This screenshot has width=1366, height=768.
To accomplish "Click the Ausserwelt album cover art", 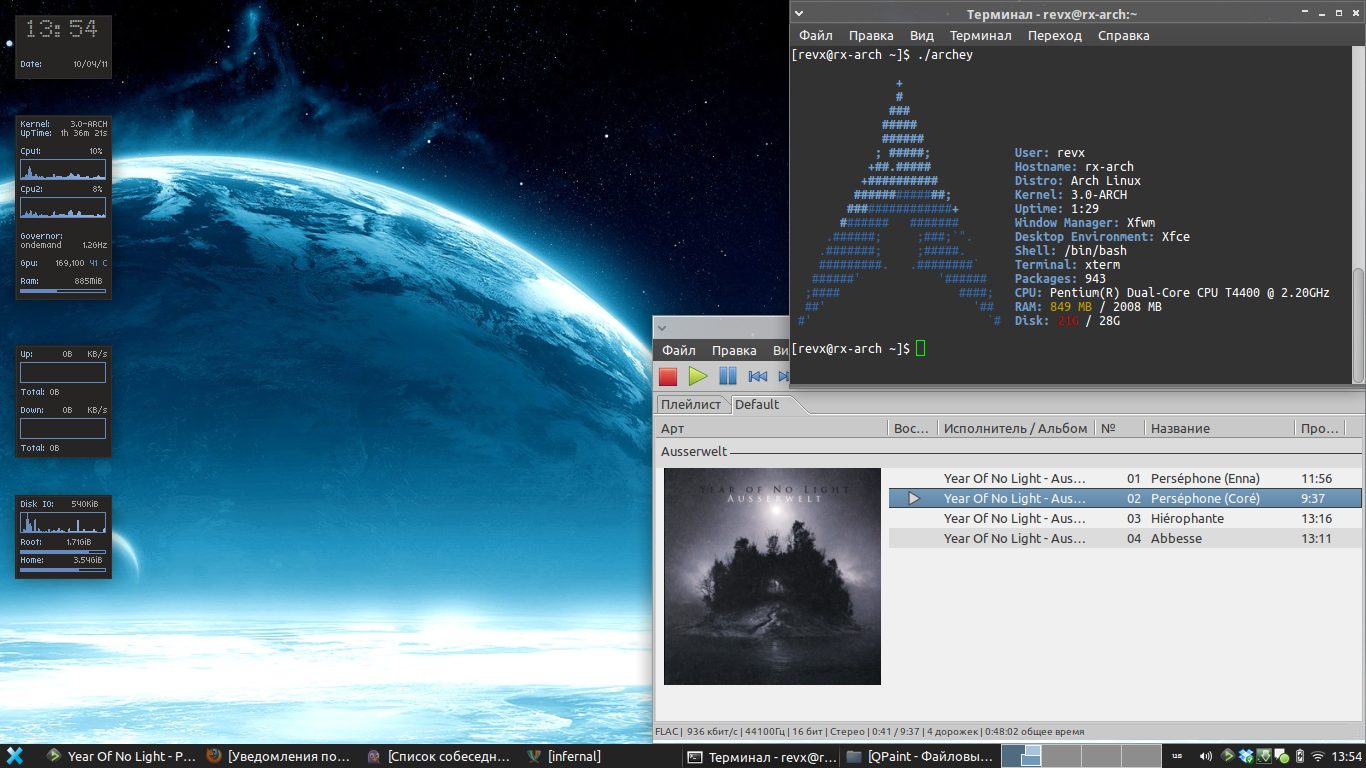I will (772, 576).
